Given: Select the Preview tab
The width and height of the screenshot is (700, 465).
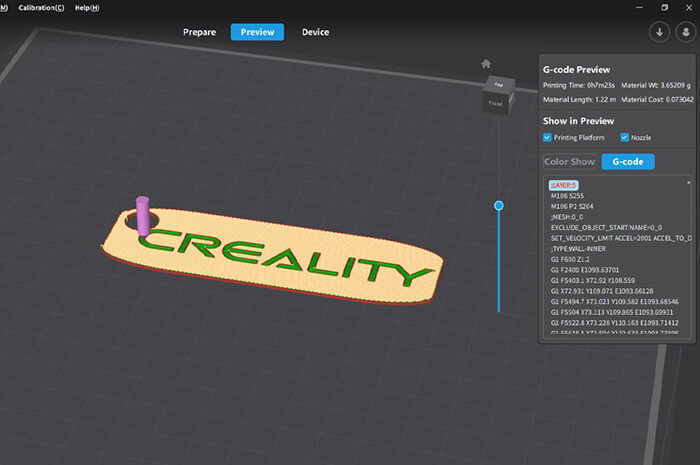Looking at the screenshot, I should (x=257, y=32).
